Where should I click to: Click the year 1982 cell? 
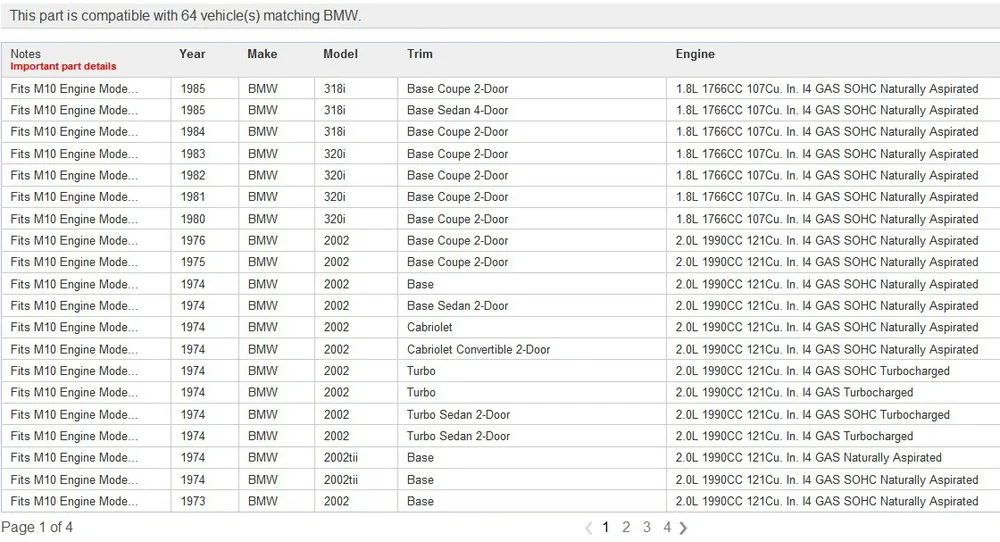(x=193, y=175)
